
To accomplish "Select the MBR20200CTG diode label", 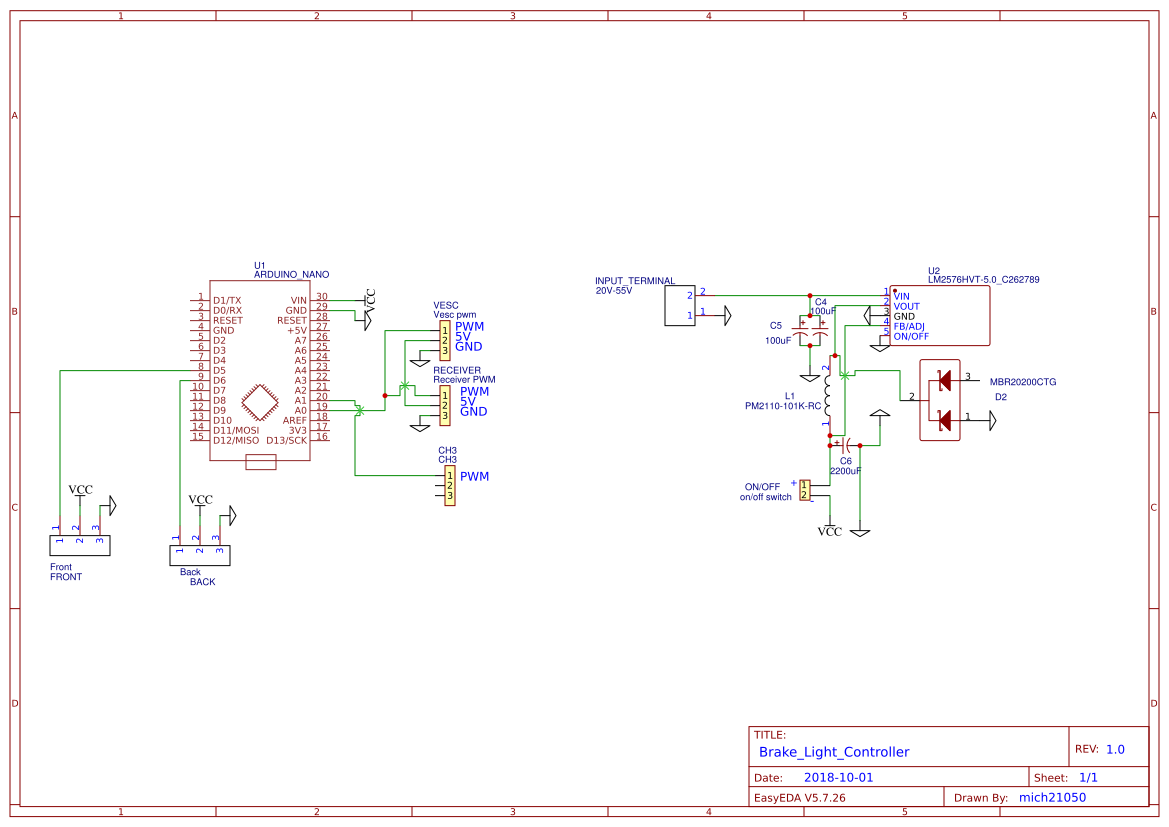I will (x=1023, y=382).
